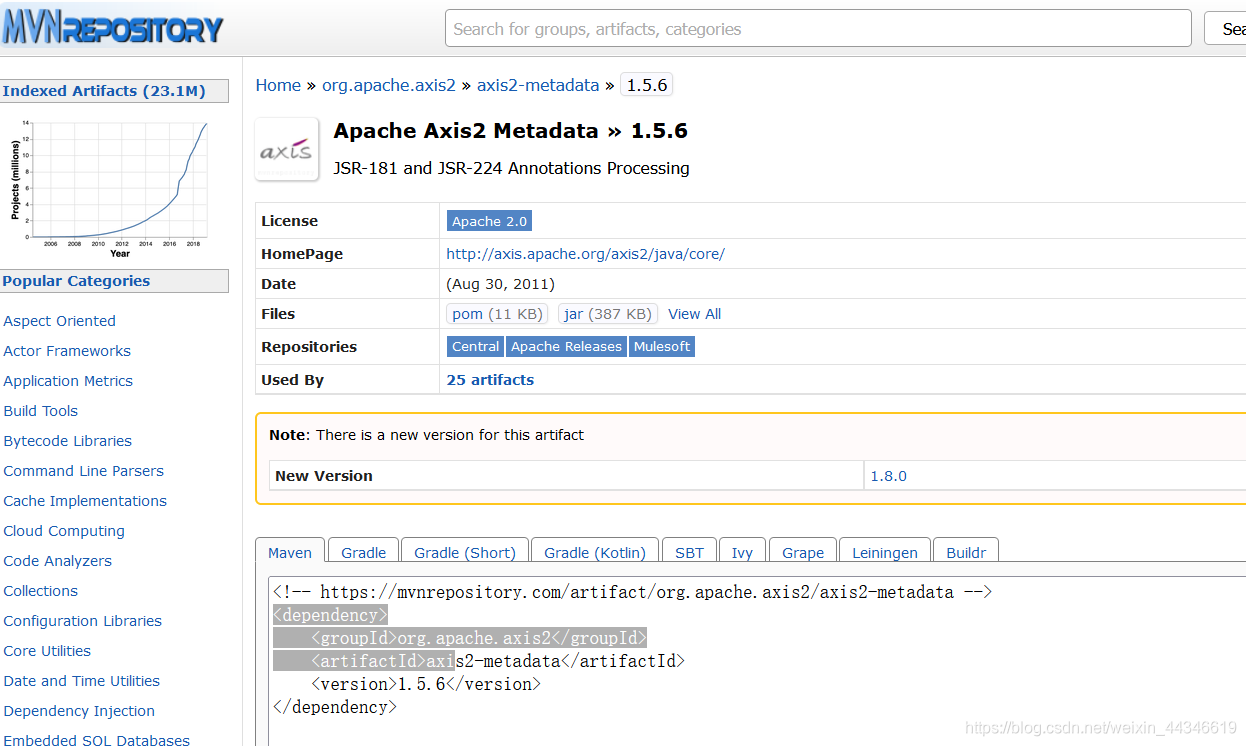Image resolution: width=1246 pixels, height=746 pixels.
Task: Switch to the Gradle (Short) tab
Action: 465,552
